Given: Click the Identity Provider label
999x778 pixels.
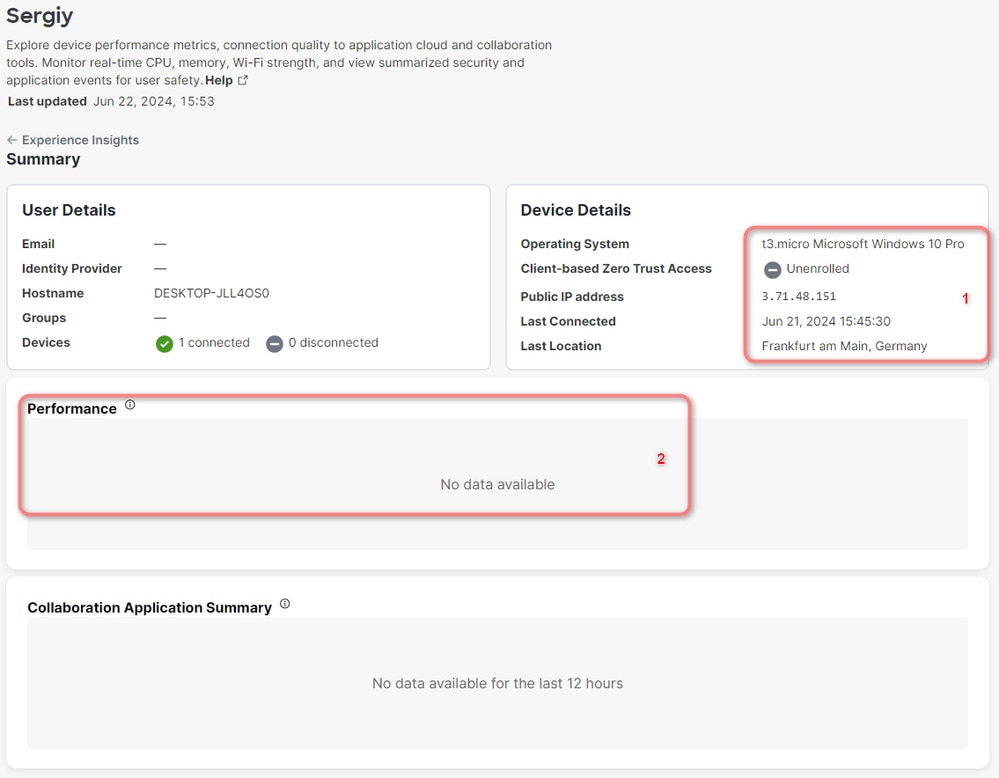Looking at the screenshot, I should click(x=72, y=269).
